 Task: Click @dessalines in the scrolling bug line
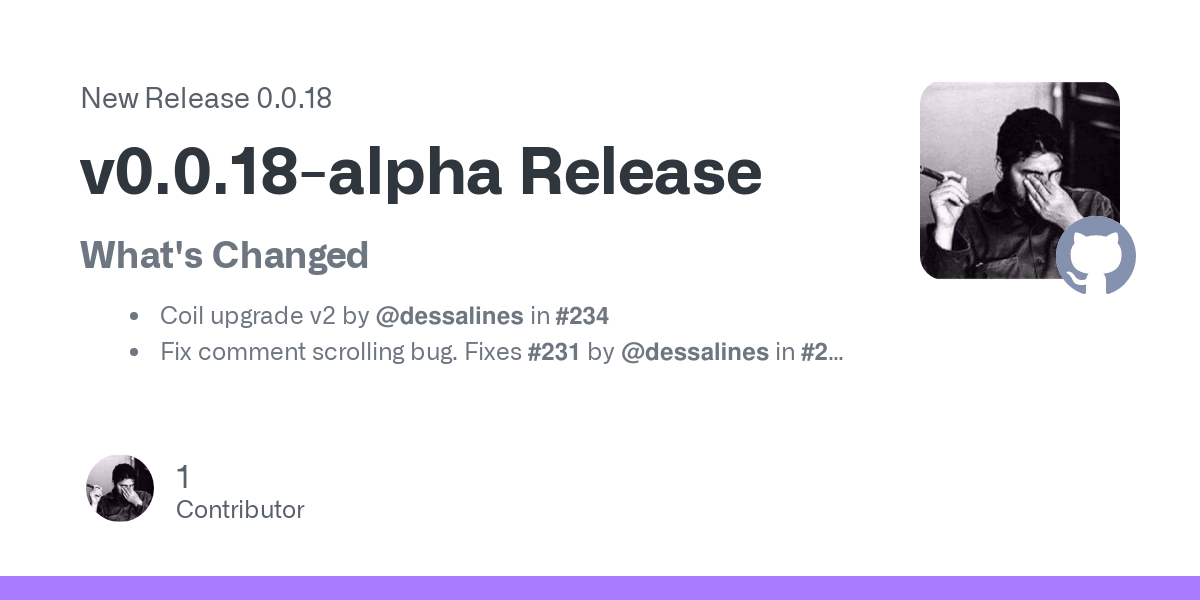(695, 352)
